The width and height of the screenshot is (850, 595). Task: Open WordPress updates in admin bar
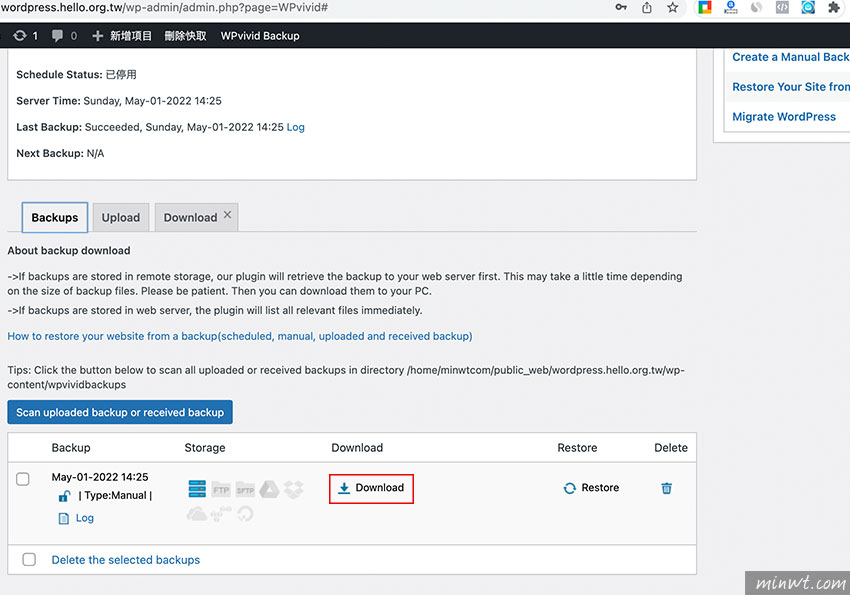tap(25, 36)
